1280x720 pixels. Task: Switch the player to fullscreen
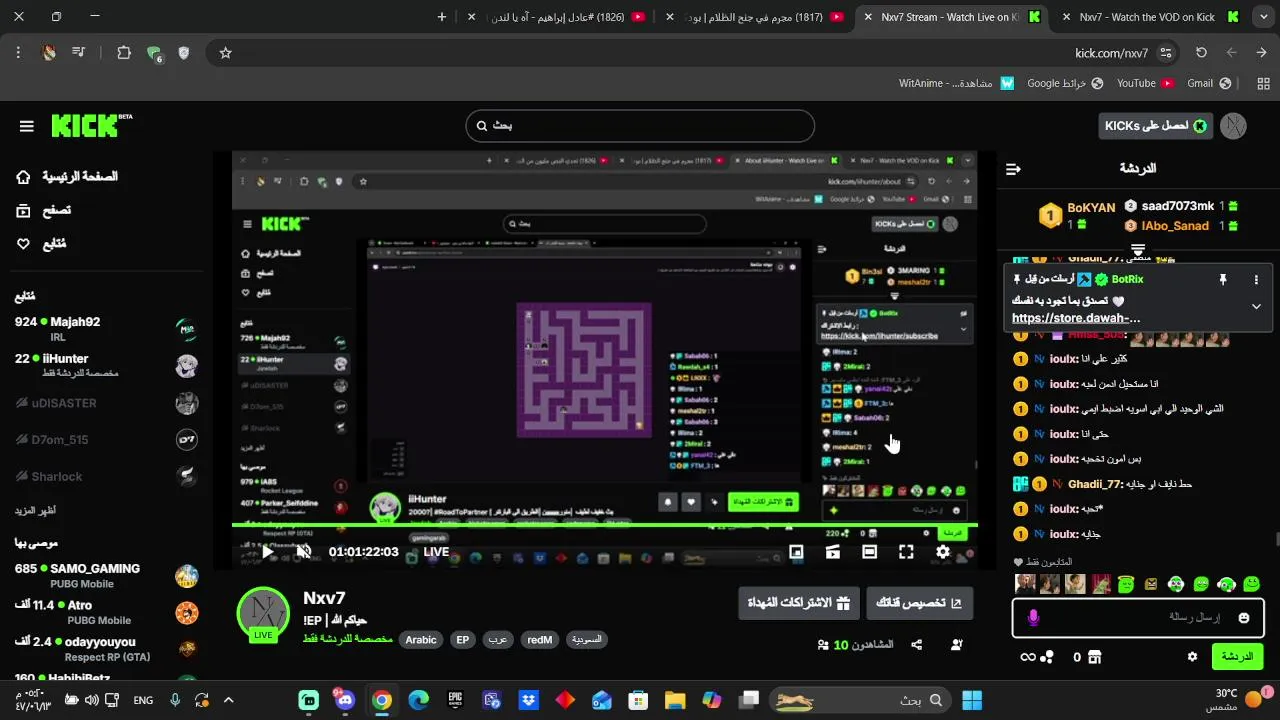(x=906, y=552)
